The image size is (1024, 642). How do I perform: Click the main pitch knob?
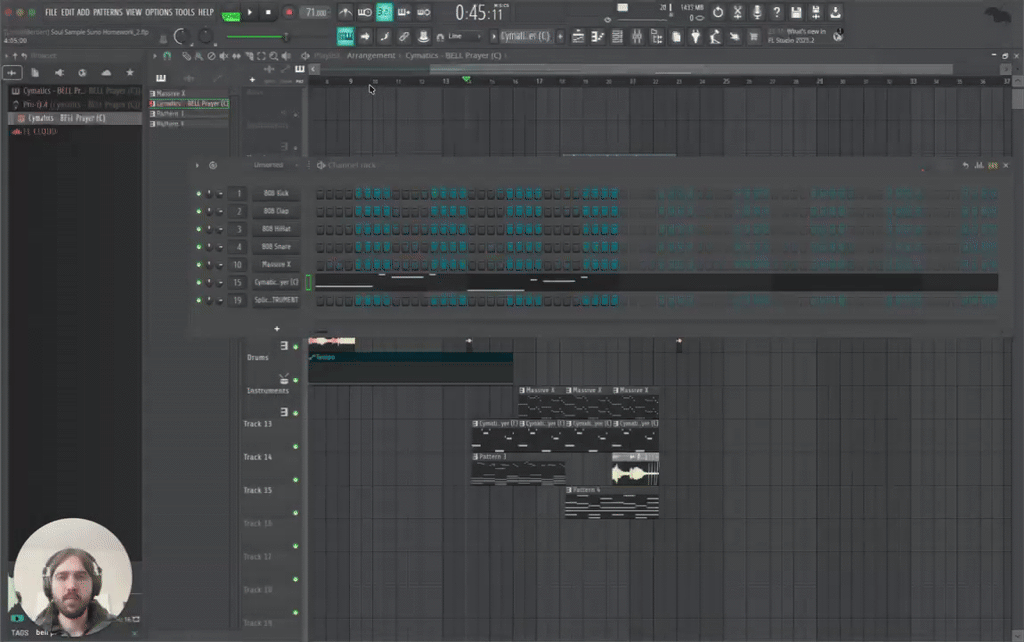pyautogui.click(x=205, y=37)
